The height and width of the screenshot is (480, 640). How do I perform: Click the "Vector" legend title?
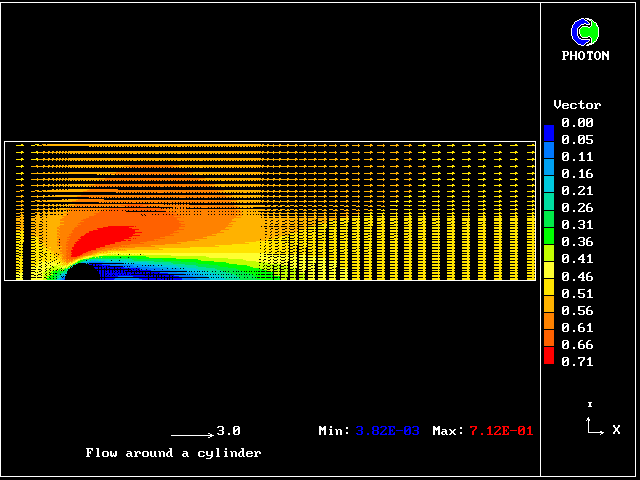point(577,105)
